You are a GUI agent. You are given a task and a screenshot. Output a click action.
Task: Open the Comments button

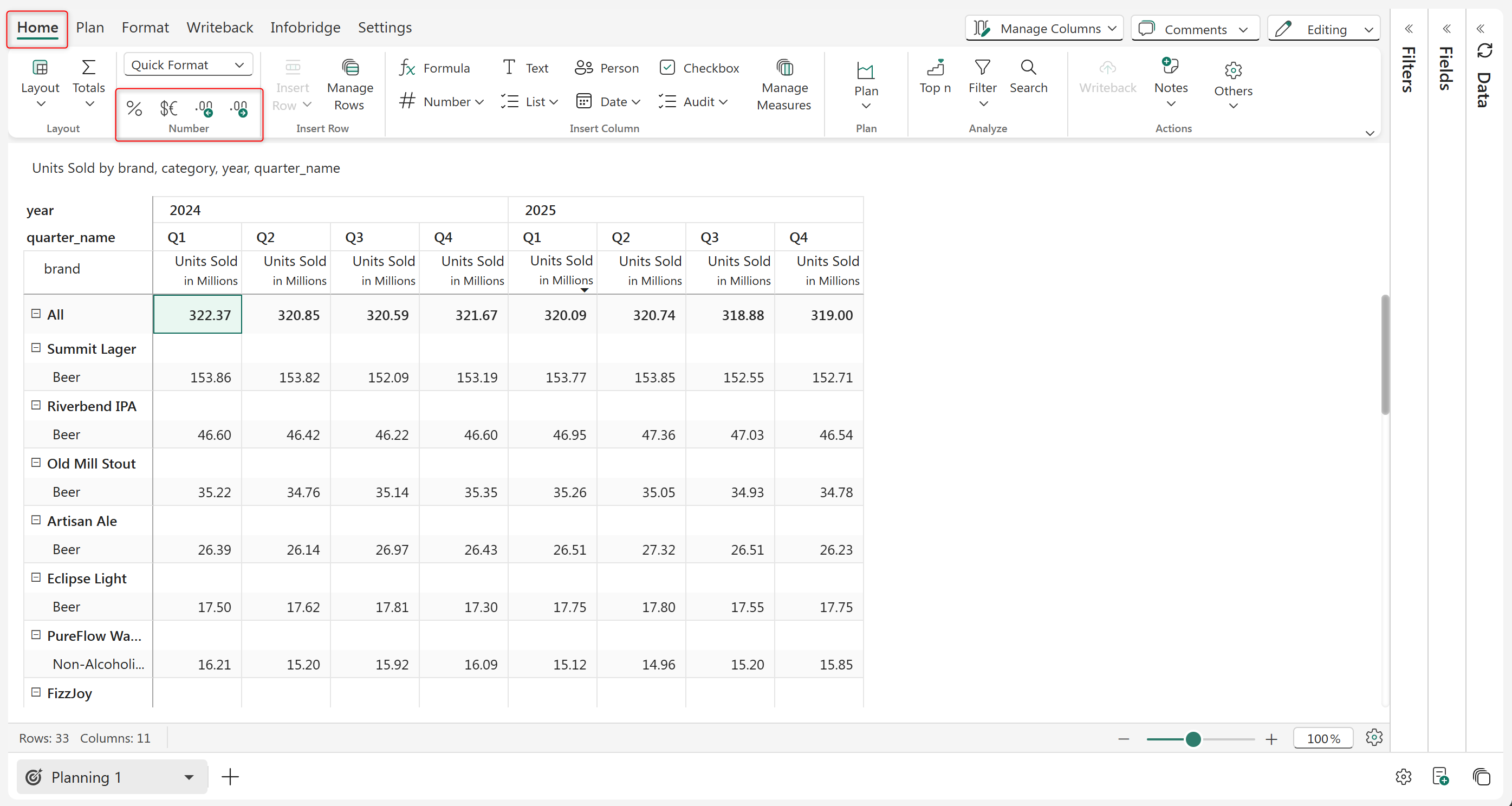1195,29
